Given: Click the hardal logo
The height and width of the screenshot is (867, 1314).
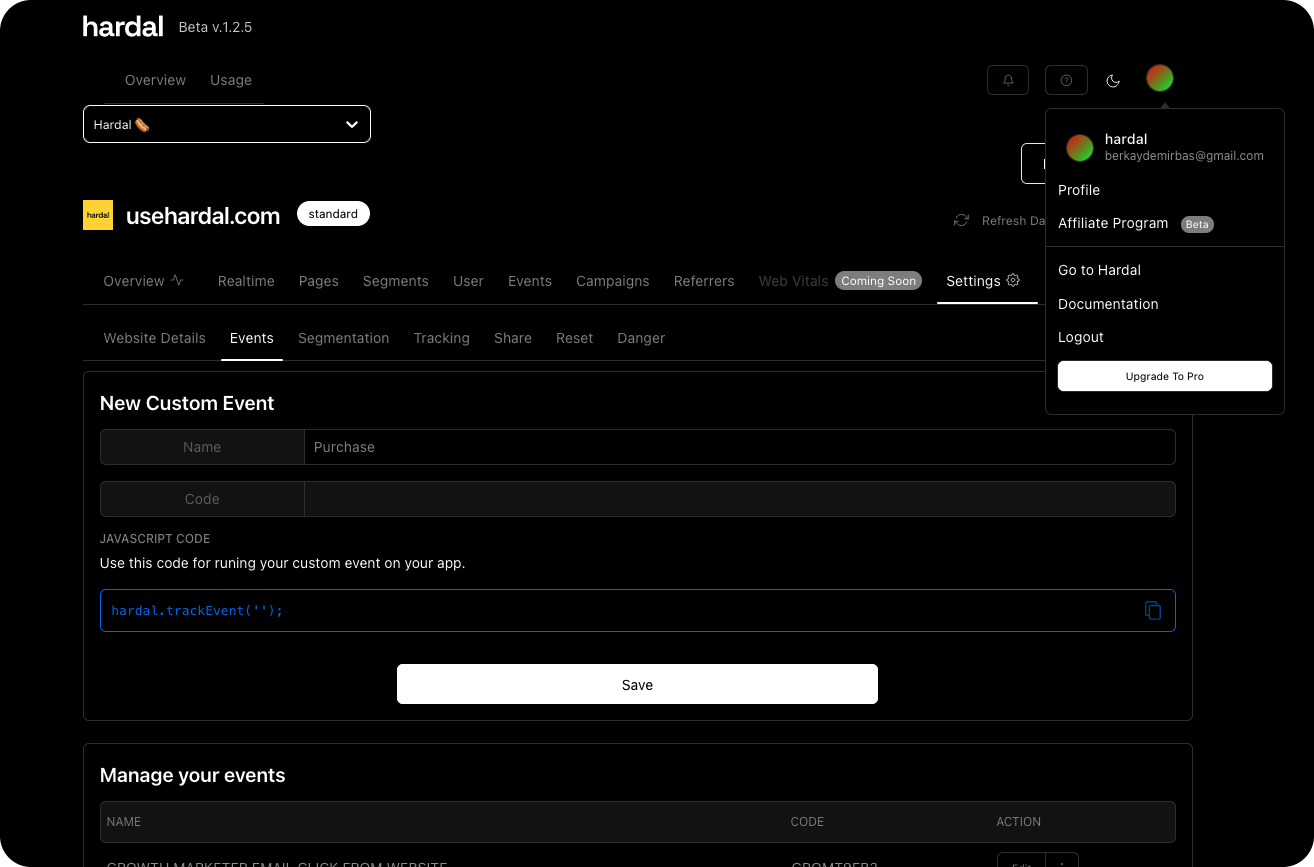Looking at the screenshot, I should 123,27.
